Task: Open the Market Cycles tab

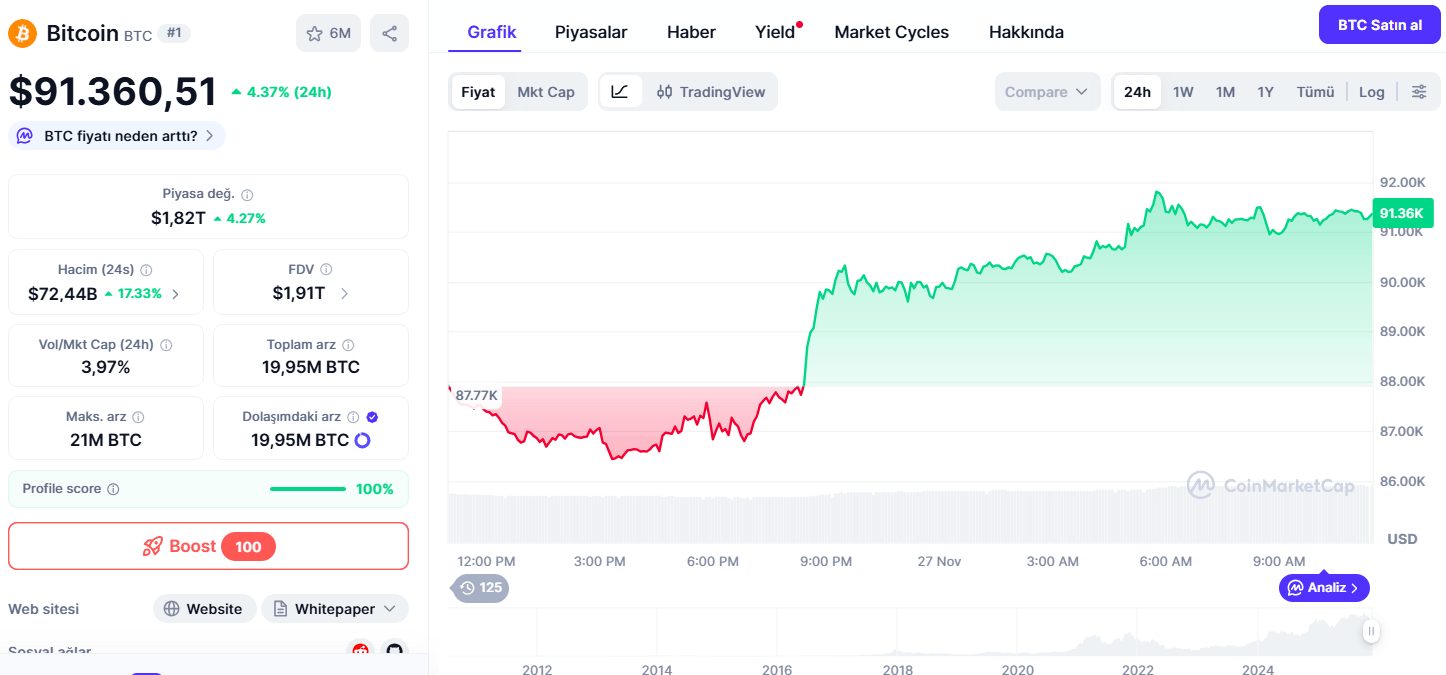Action: 891,32
